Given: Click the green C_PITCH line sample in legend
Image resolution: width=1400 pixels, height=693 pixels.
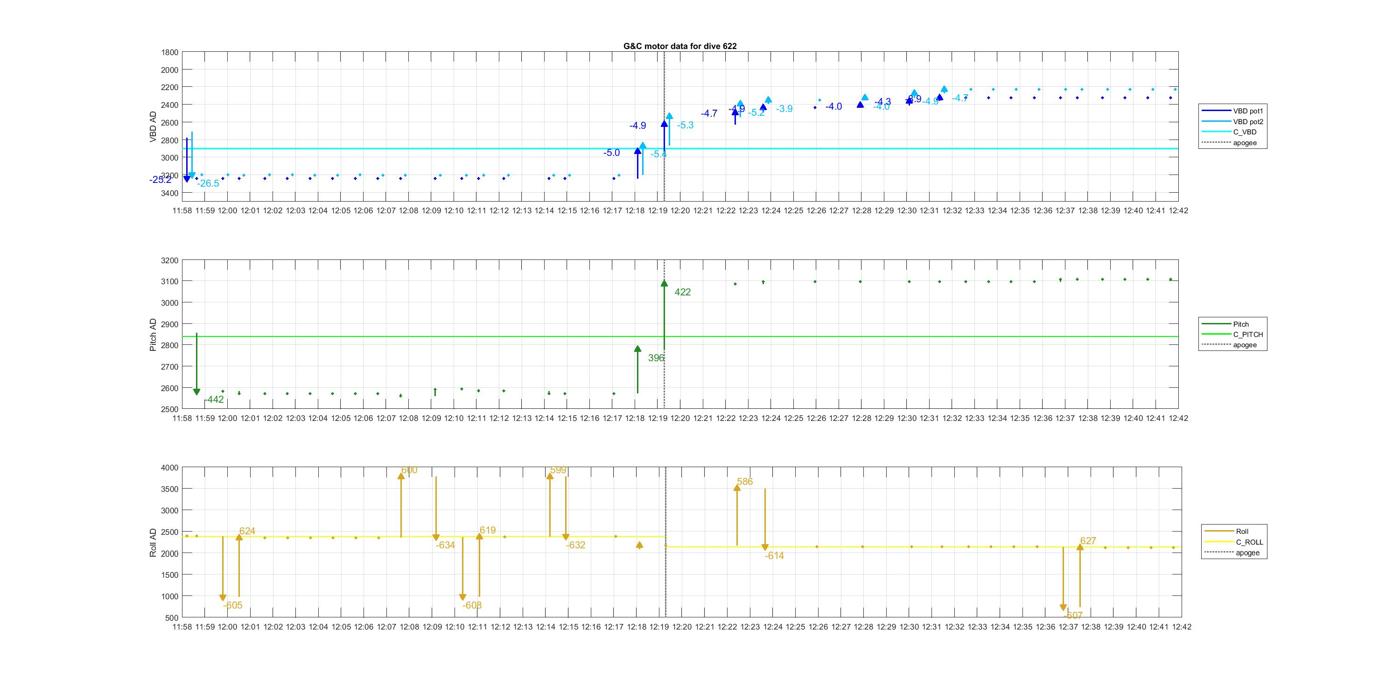Looking at the screenshot, I should [x=1216, y=335].
